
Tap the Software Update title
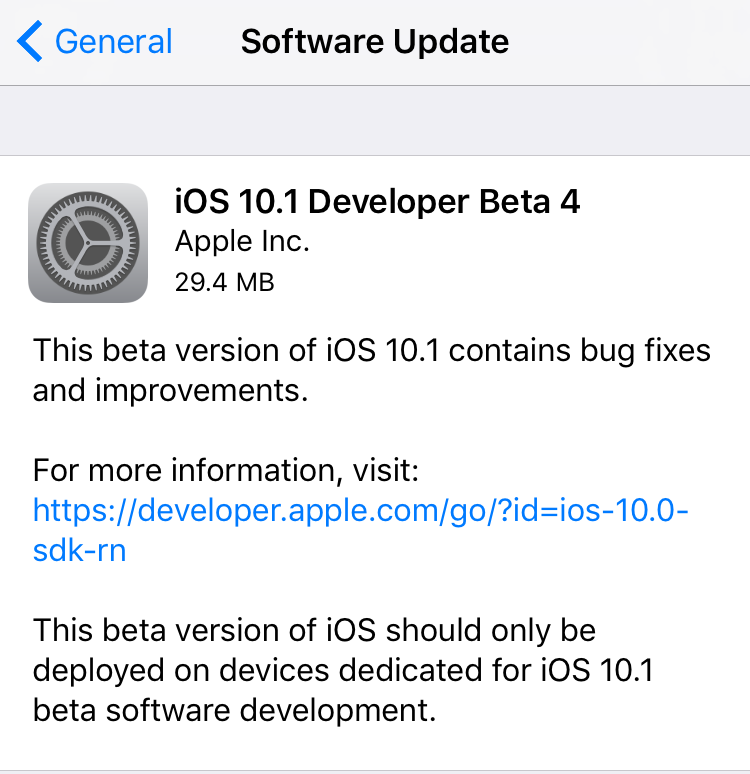pyautogui.click(x=375, y=42)
